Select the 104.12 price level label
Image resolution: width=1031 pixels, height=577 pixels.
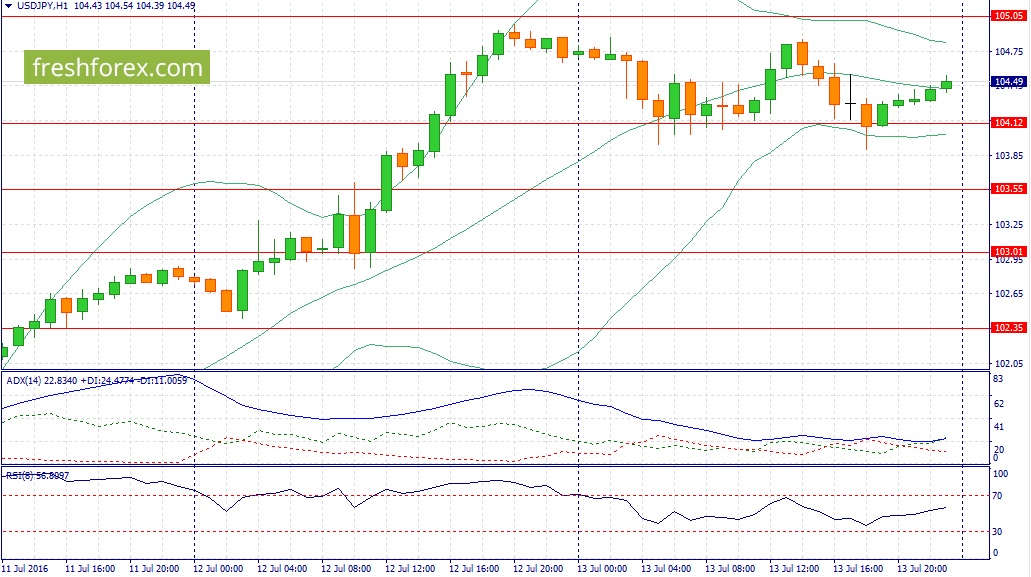[x=1008, y=123]
